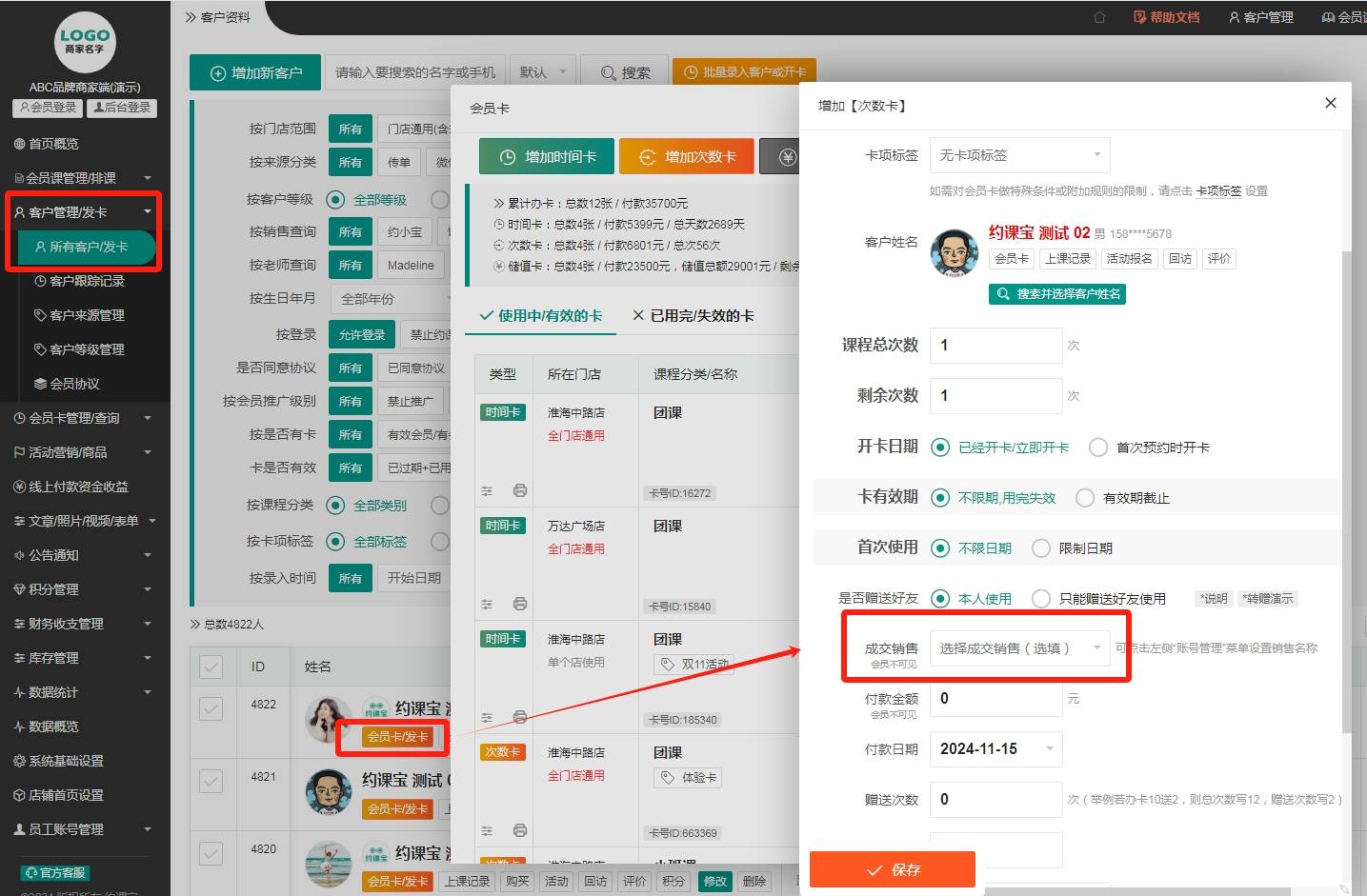
Task: Click the add-card dialog vertical scrollbar
Action: pos(1346,492)
